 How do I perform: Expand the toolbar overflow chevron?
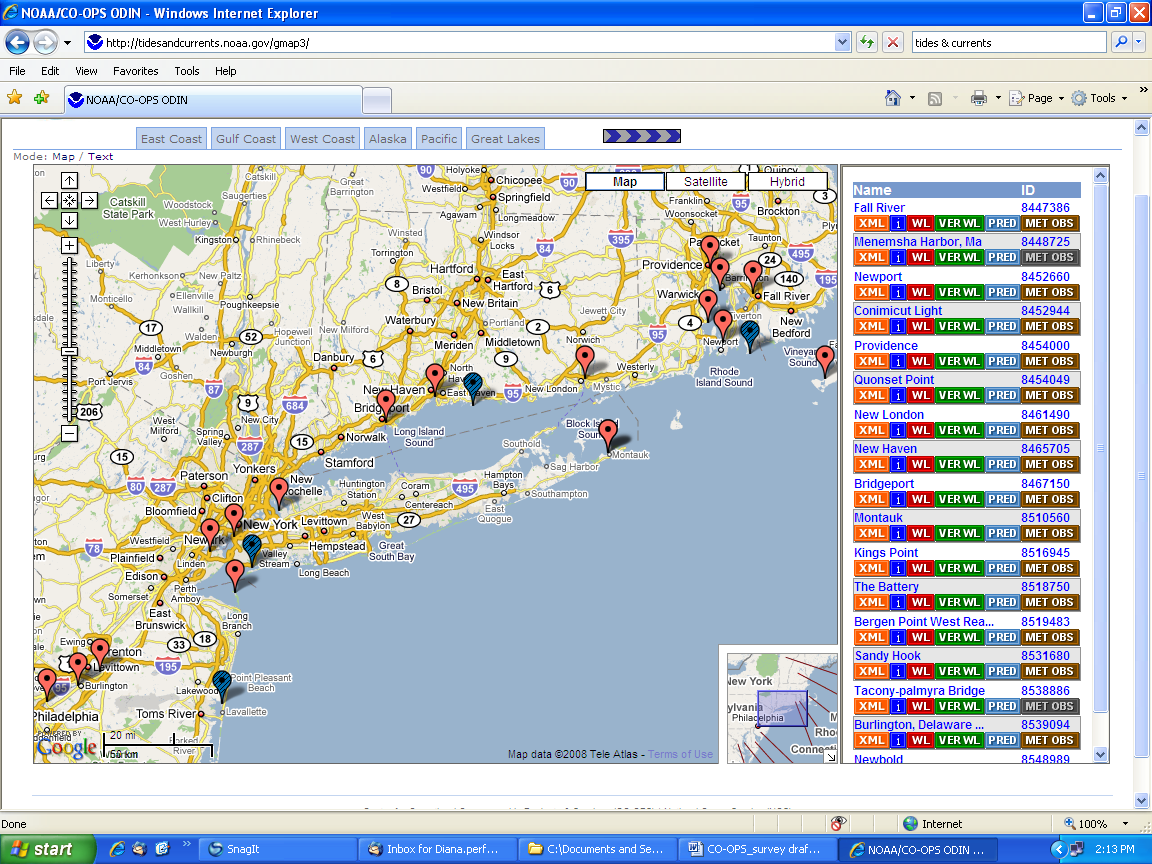tap(1143, 90)
